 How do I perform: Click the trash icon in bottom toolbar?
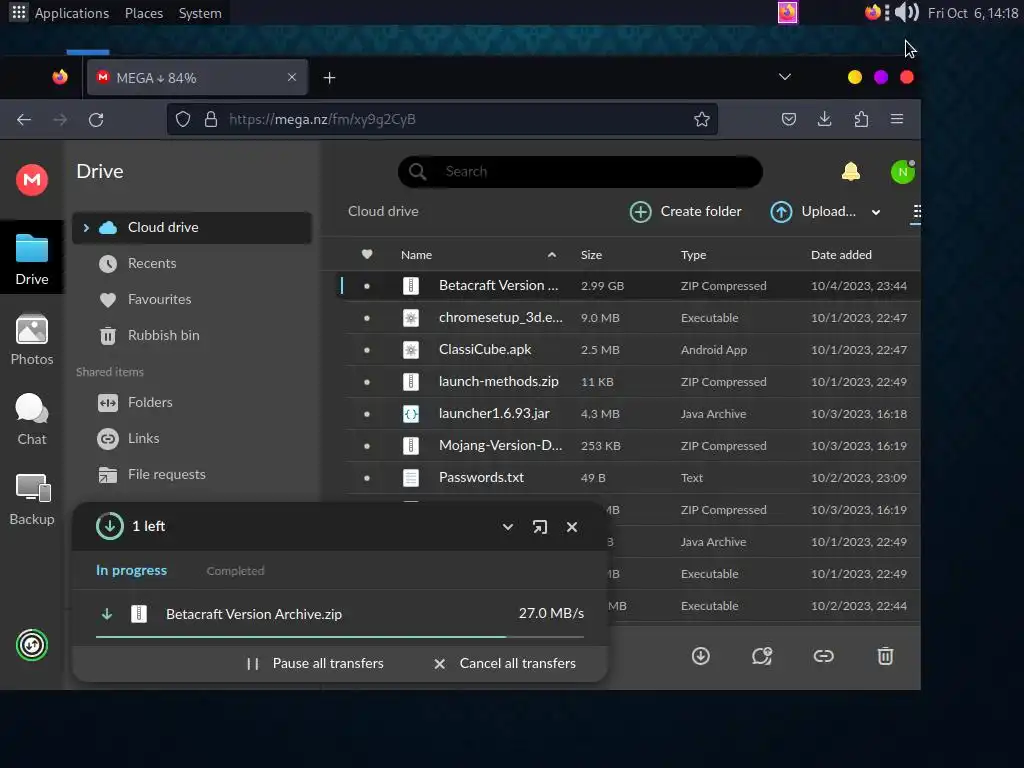pyautogui.click(x=885, y=656)
